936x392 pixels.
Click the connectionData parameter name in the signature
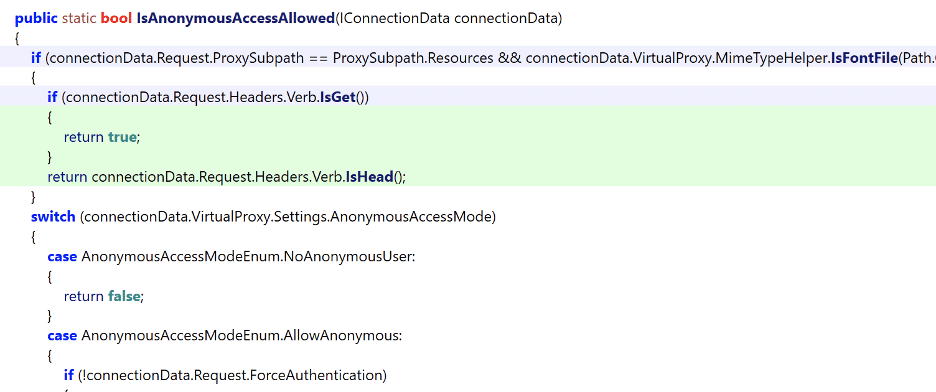coord(506,18)
